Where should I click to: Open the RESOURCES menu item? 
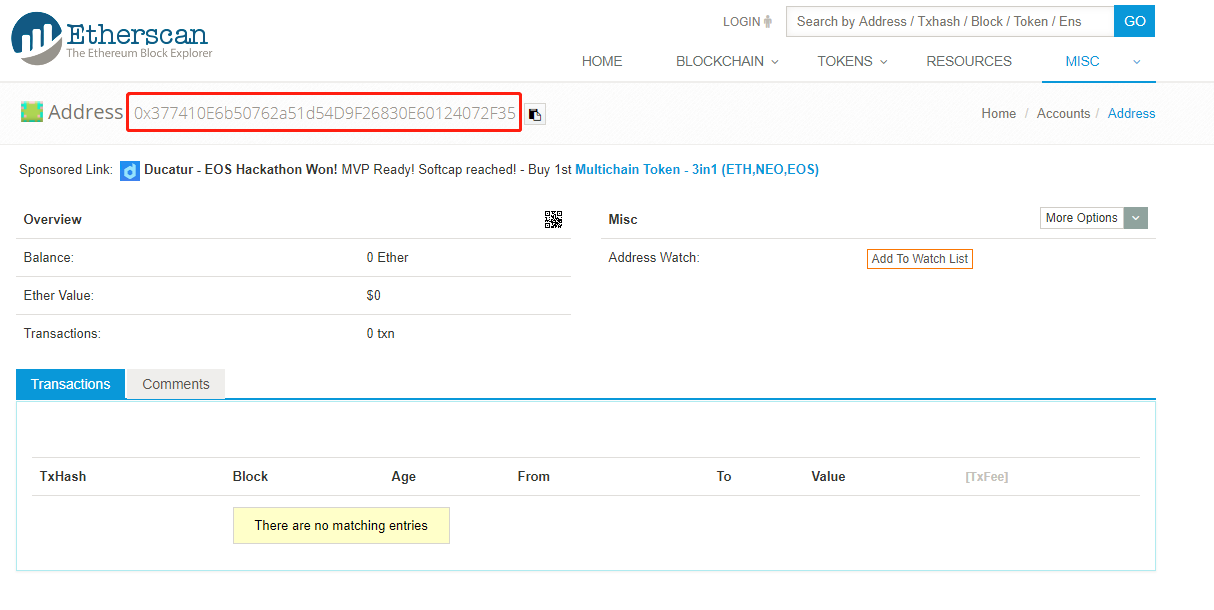pyautogui.click(x=969, y=61)
